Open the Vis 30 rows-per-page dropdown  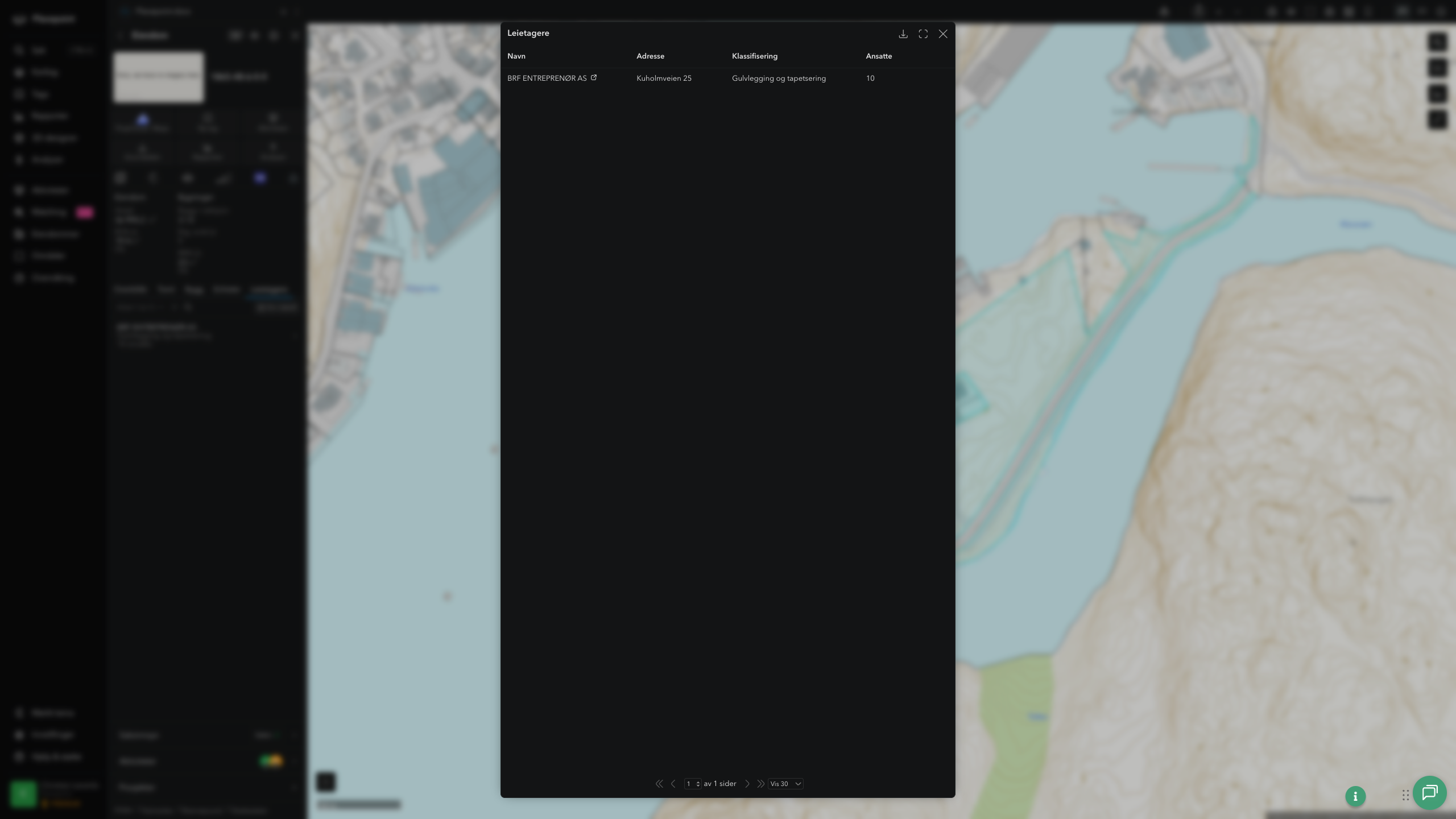click(785, 784)
